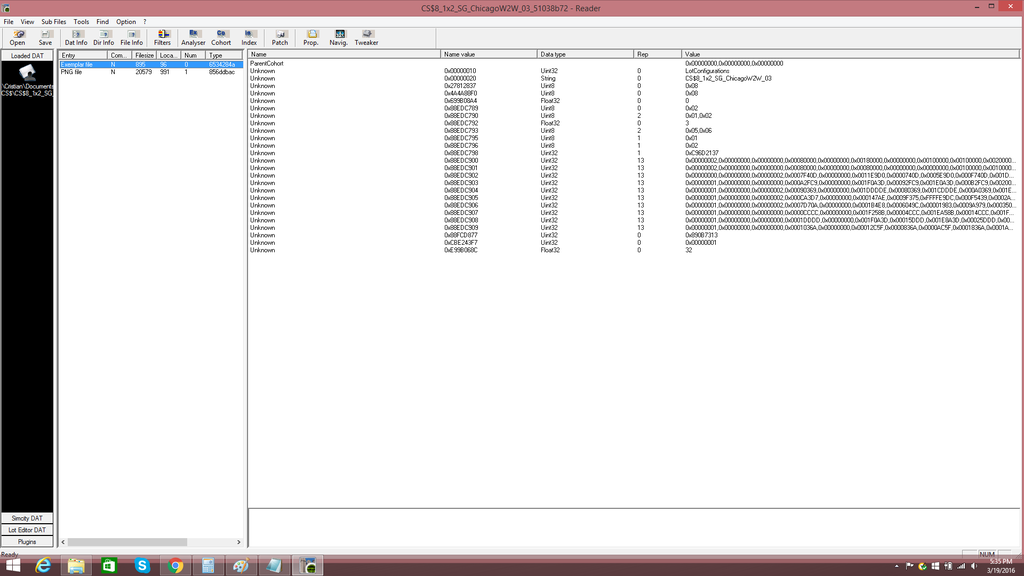Viewport: 1024px width, 576px height.
Task: Click the Value column header
Action: [850, 54]
